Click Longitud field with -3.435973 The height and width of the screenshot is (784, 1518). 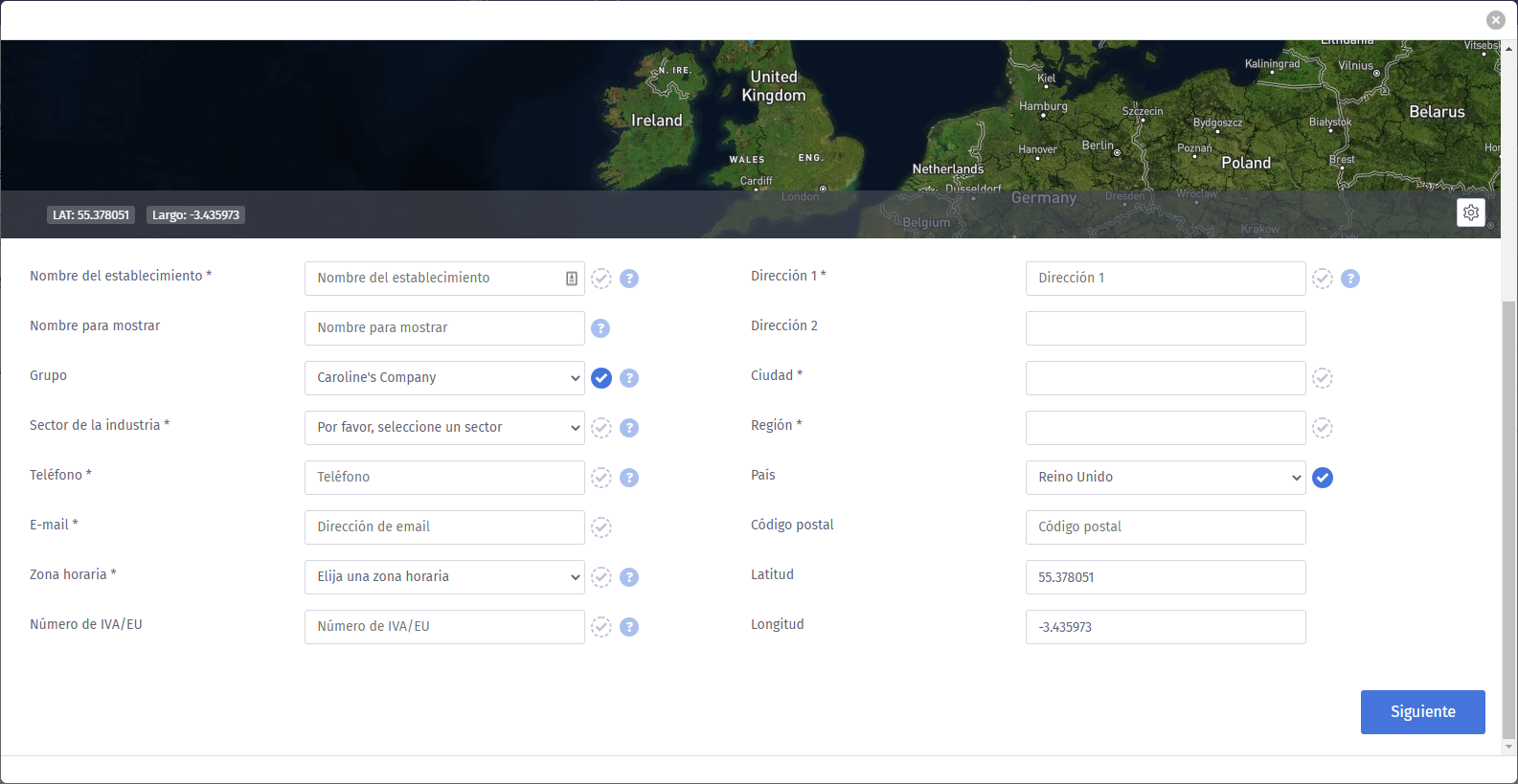[1166, 627]
